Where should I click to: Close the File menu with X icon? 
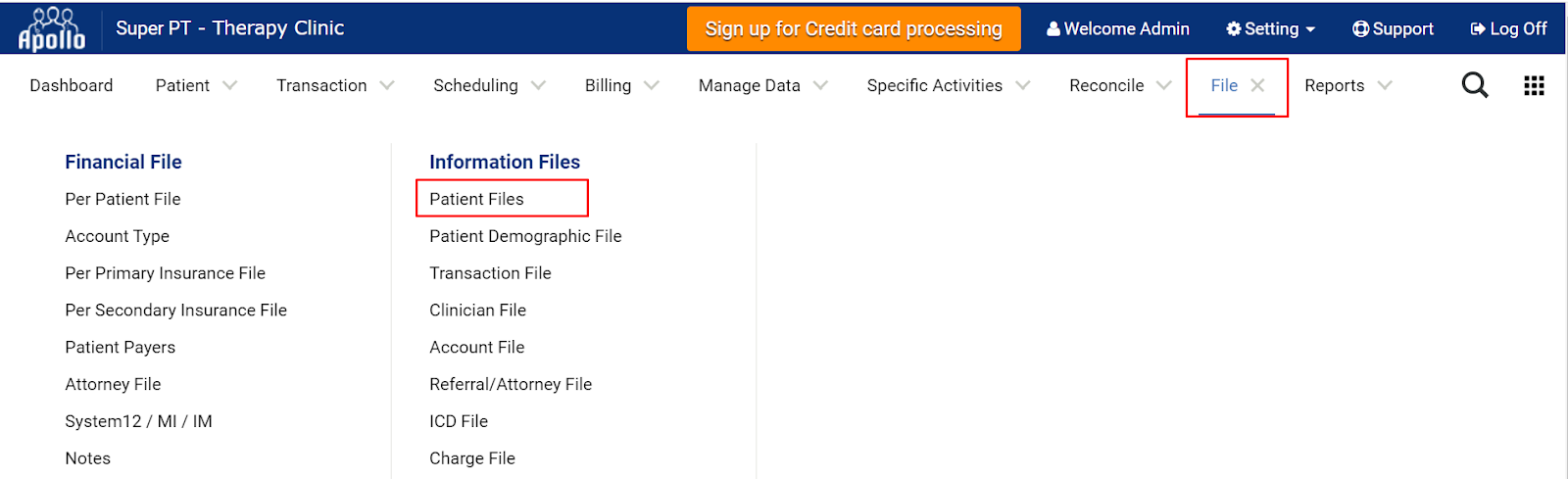(x=1257, y=85)
